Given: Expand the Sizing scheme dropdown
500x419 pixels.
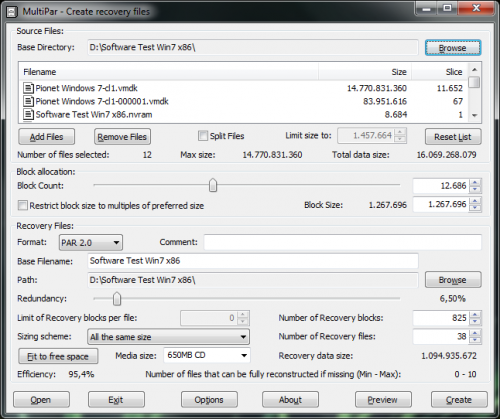Looking at the screenshot, I should 168,337.
